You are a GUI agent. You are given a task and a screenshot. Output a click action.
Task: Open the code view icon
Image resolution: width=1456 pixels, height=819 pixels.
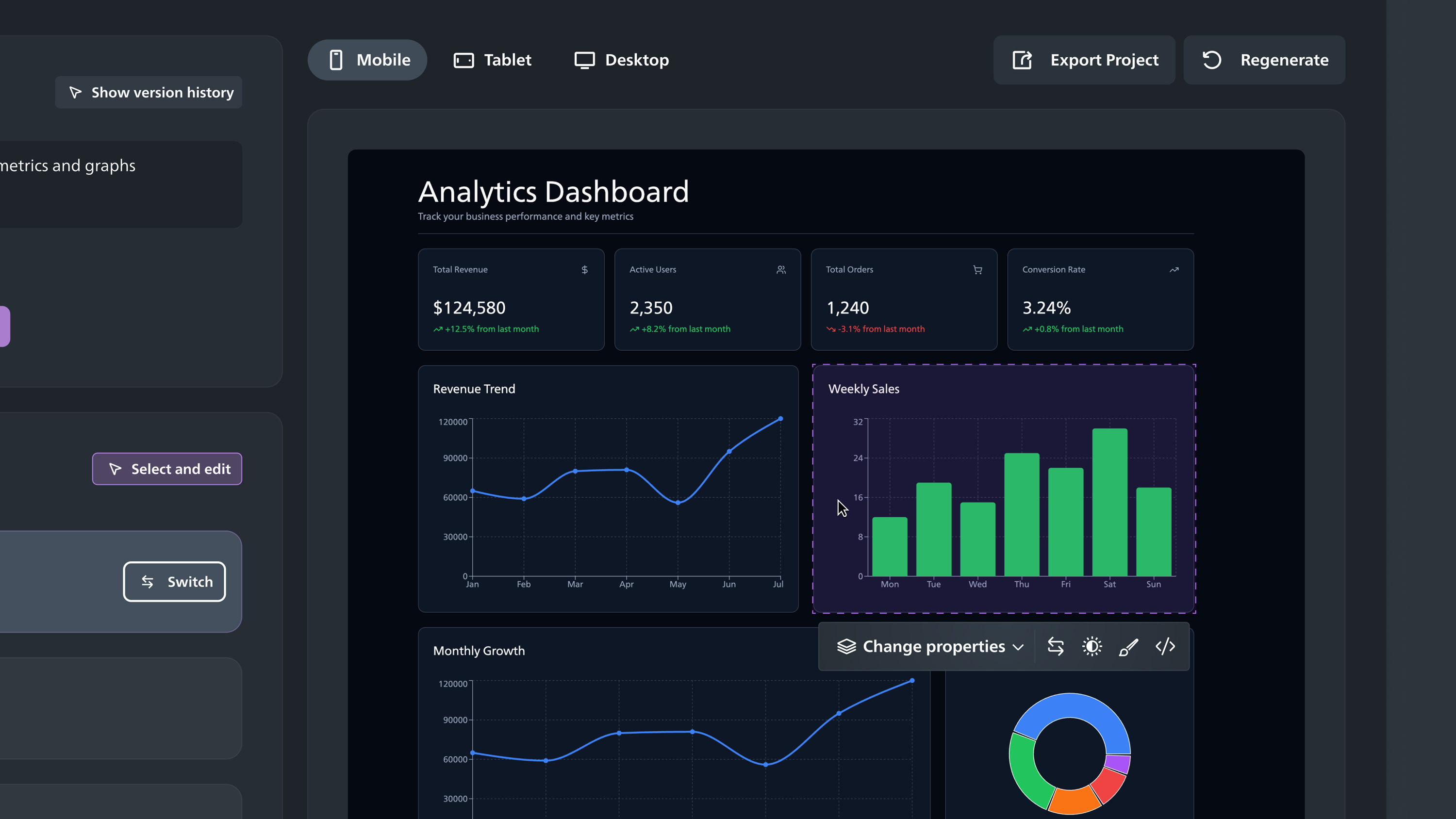(1165, 646)
